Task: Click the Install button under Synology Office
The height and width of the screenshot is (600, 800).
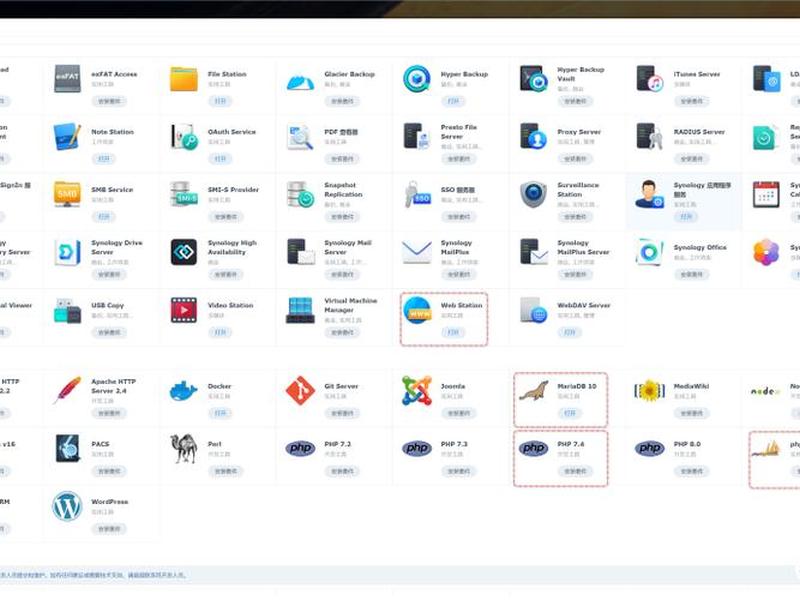Action: pos(691,274)
